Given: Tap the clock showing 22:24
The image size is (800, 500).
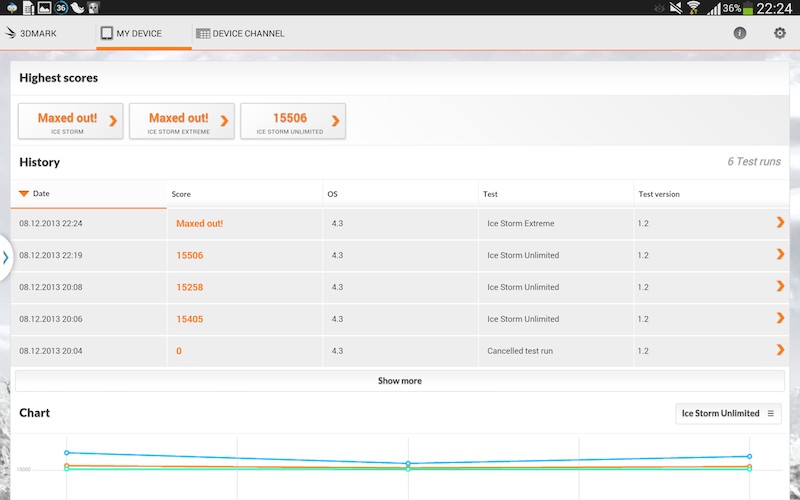Looking at the screenshot, I should pyautogui.click(x=774, y=8).
